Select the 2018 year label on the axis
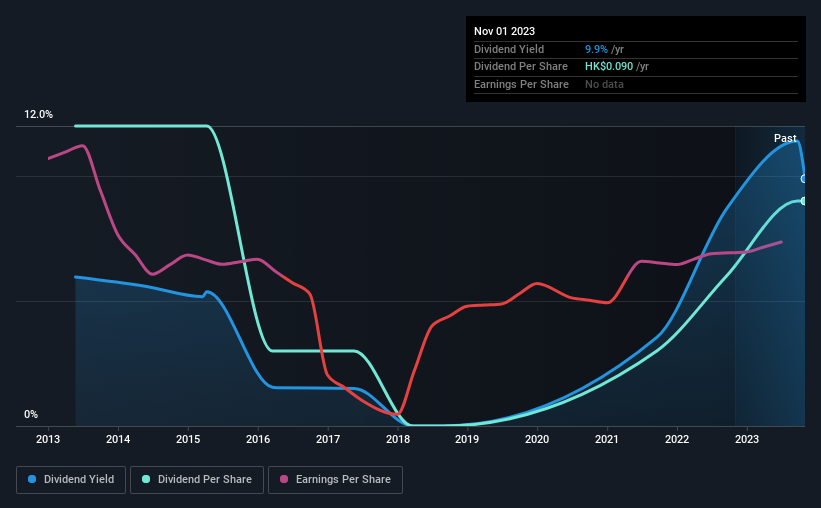The height and width of the screenshot is (508, 821). tap(398, 439)
